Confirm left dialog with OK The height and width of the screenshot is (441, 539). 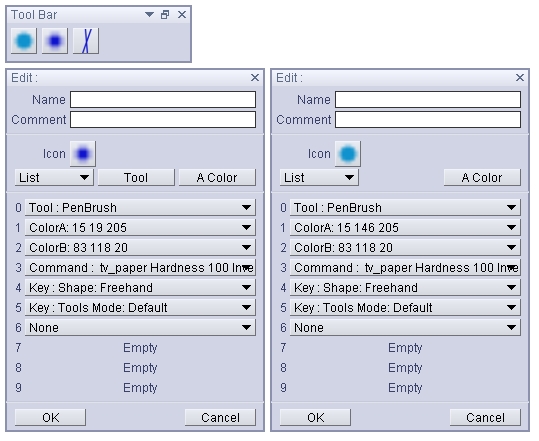point(50,417)
